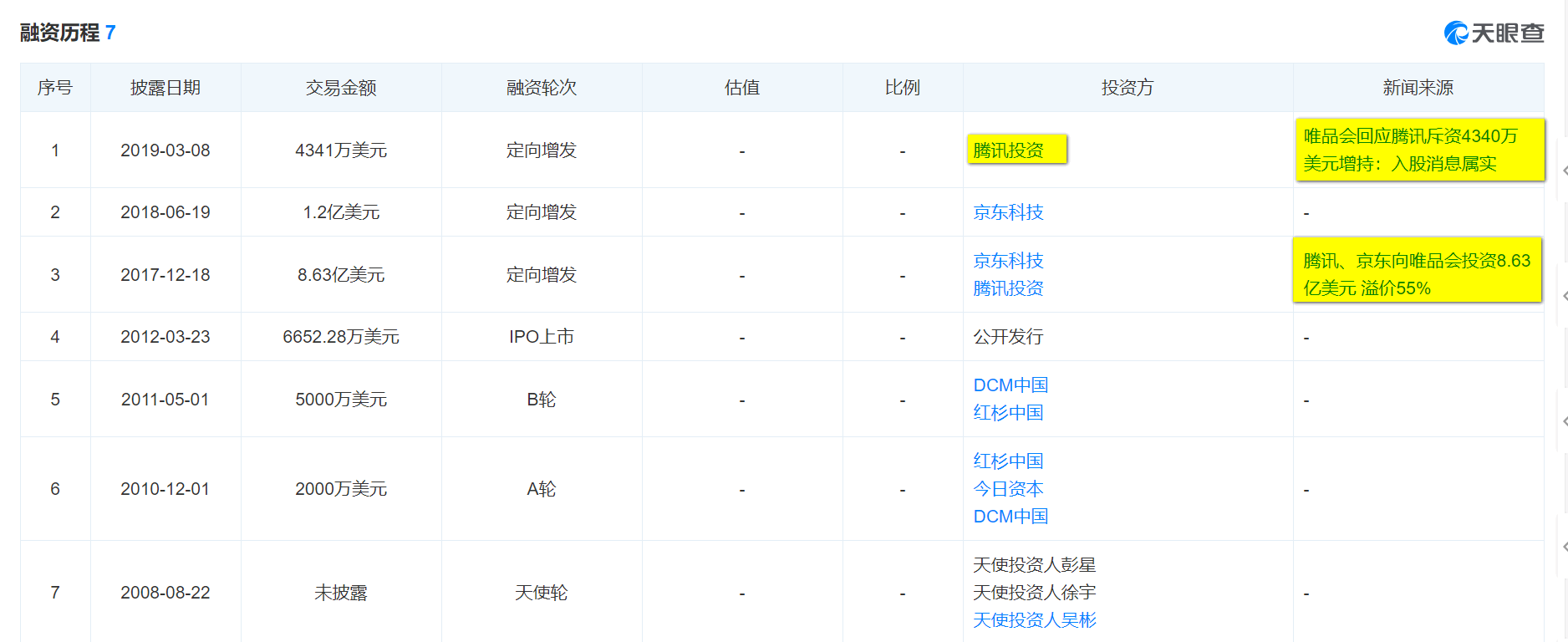Open 红杉中国 link in A轮 row

(x=1008, y=461)
